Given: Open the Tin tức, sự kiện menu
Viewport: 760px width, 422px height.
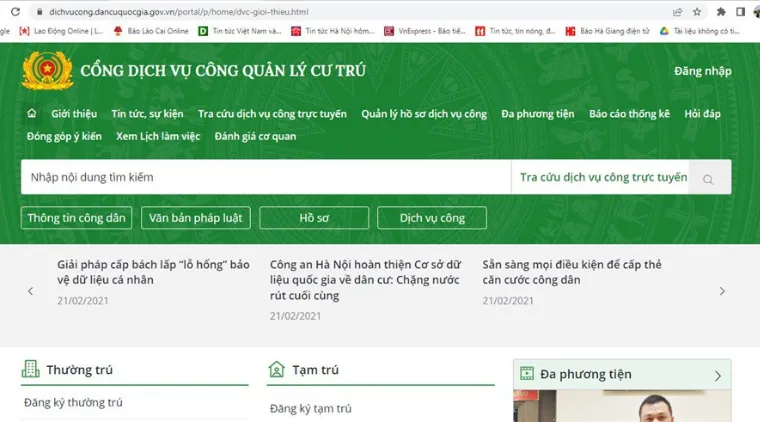Looking at the screenshot, I should [x=147, y=114].
